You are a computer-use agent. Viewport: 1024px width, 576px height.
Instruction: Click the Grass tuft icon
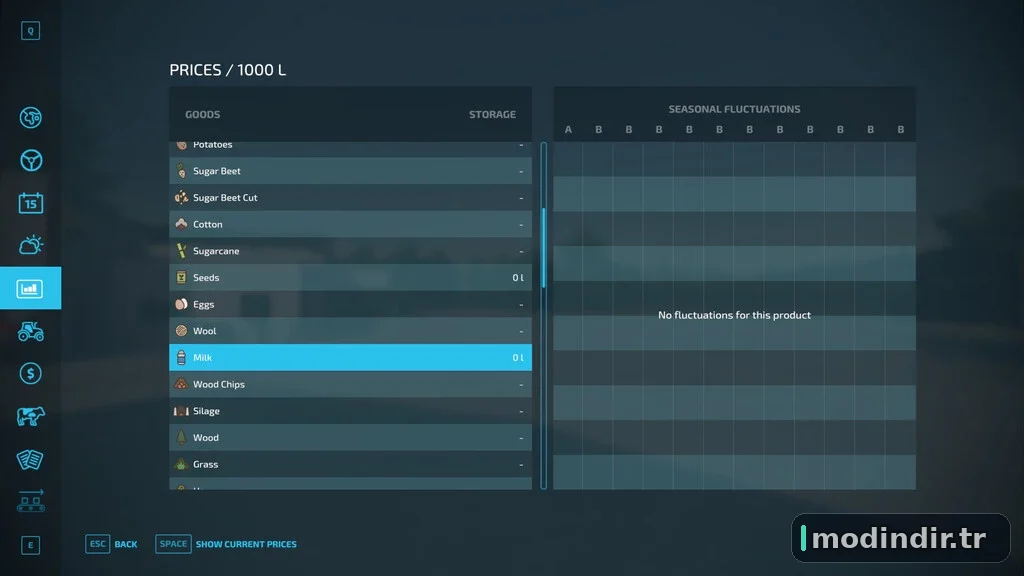coord(182,464)
